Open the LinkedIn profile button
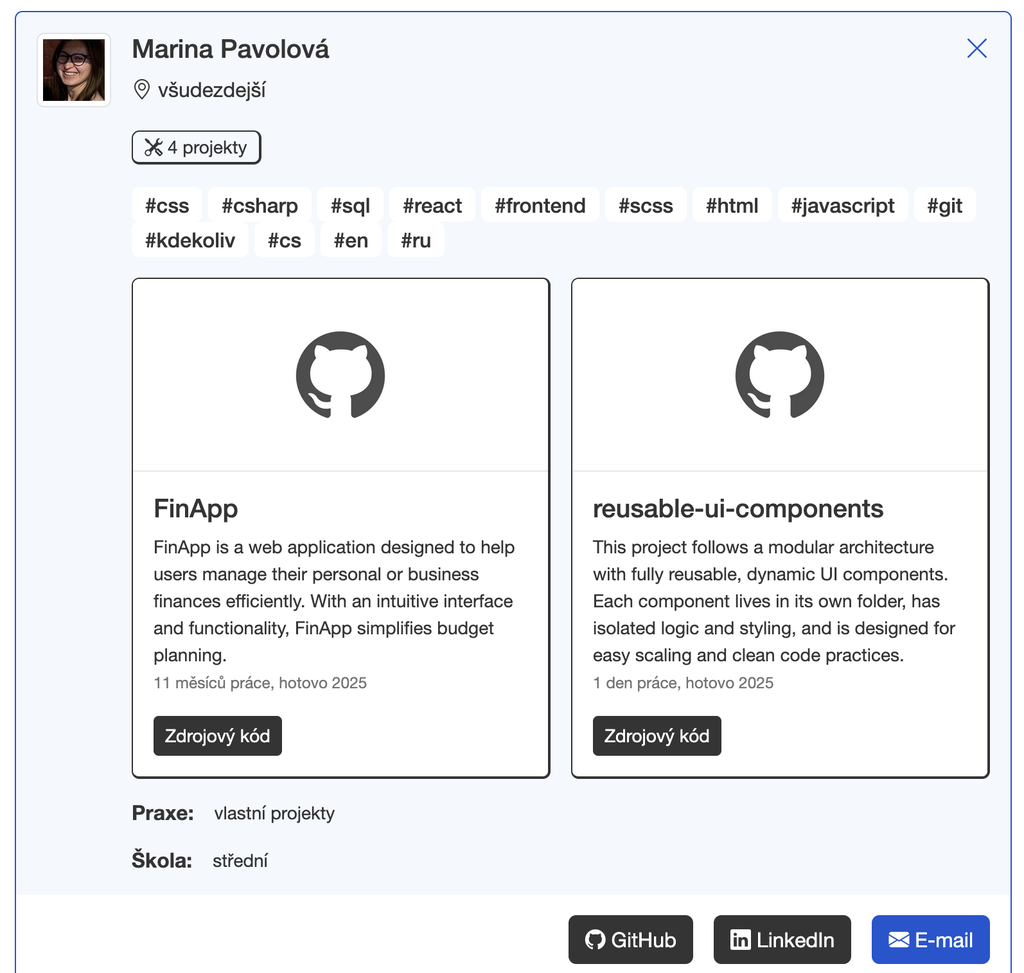Viewport: 1024px width, 973px height. pyautogui.click(x=782, y=940)
